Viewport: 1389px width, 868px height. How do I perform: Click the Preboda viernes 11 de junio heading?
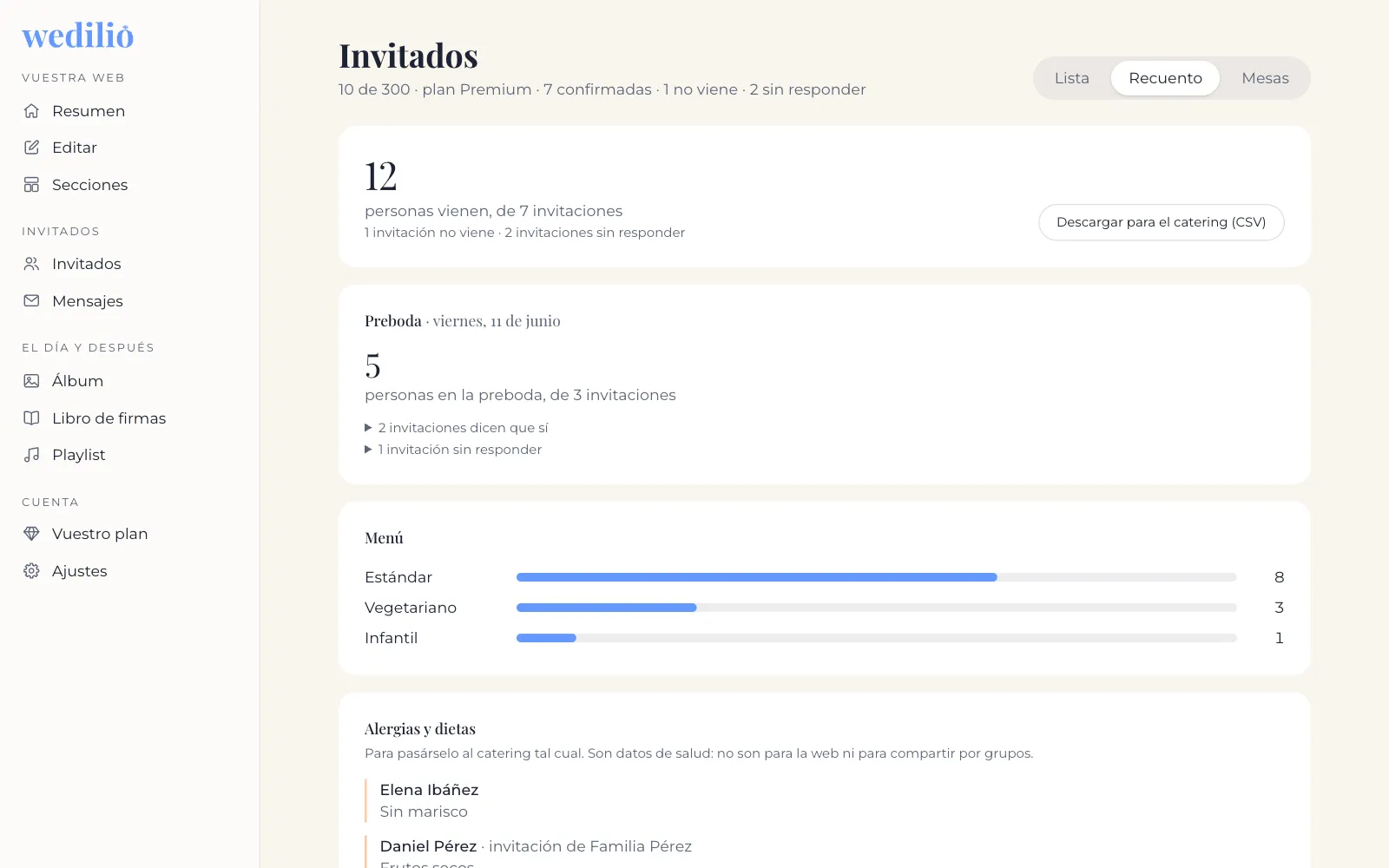tap(463, 321)
